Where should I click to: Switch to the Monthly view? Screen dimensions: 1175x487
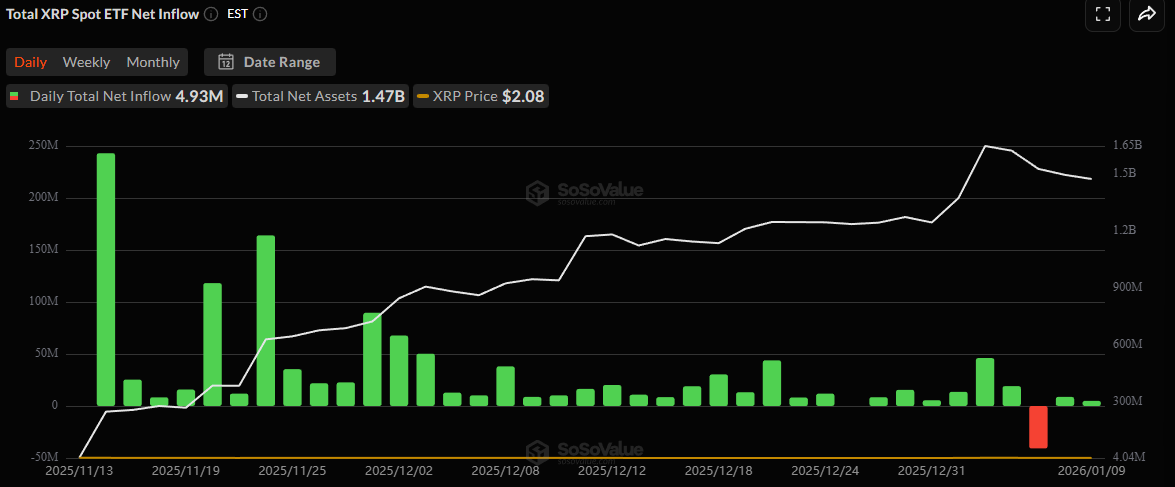click(x=153, y=62)
